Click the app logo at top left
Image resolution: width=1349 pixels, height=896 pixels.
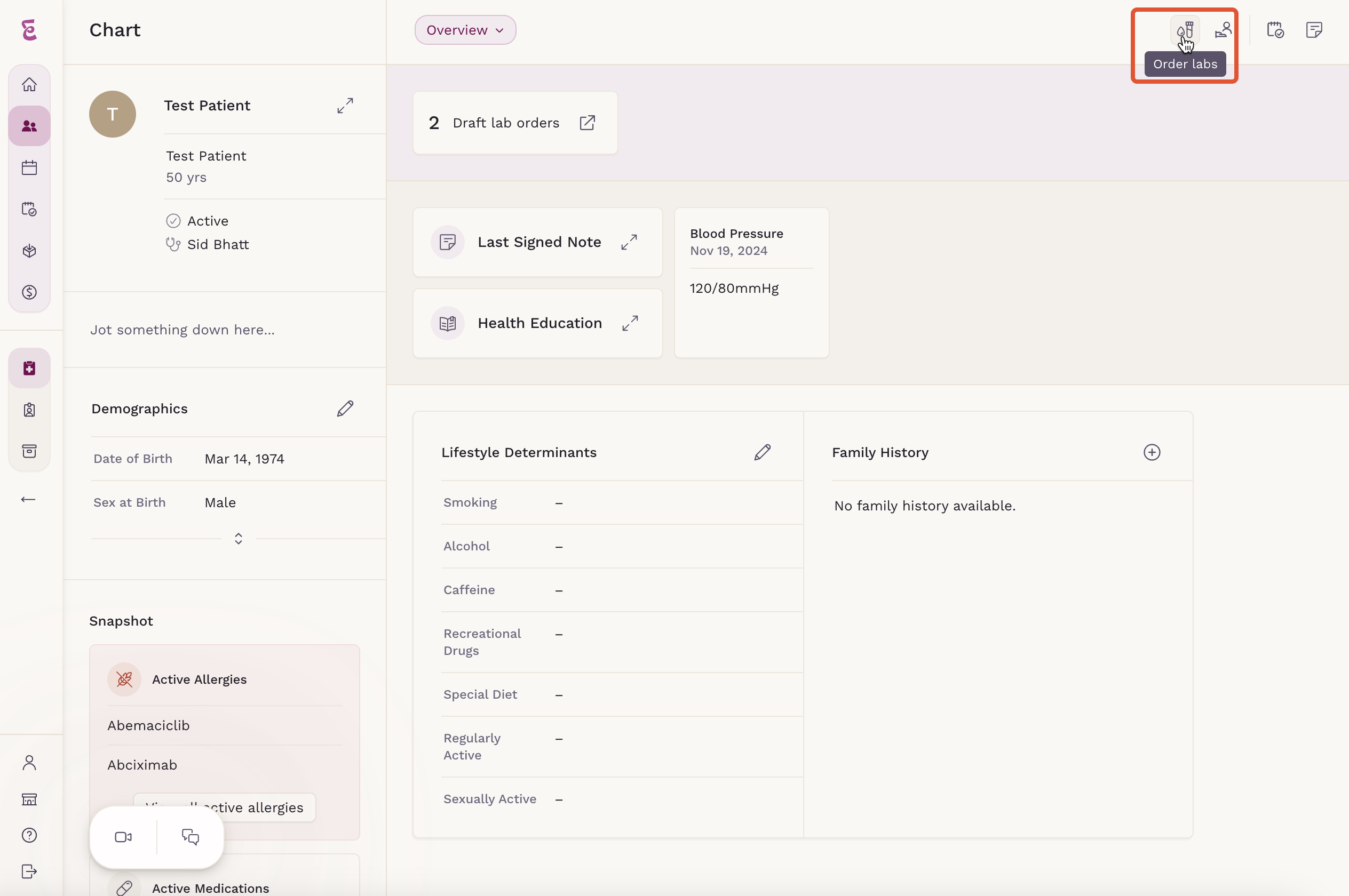pos(29,30)
